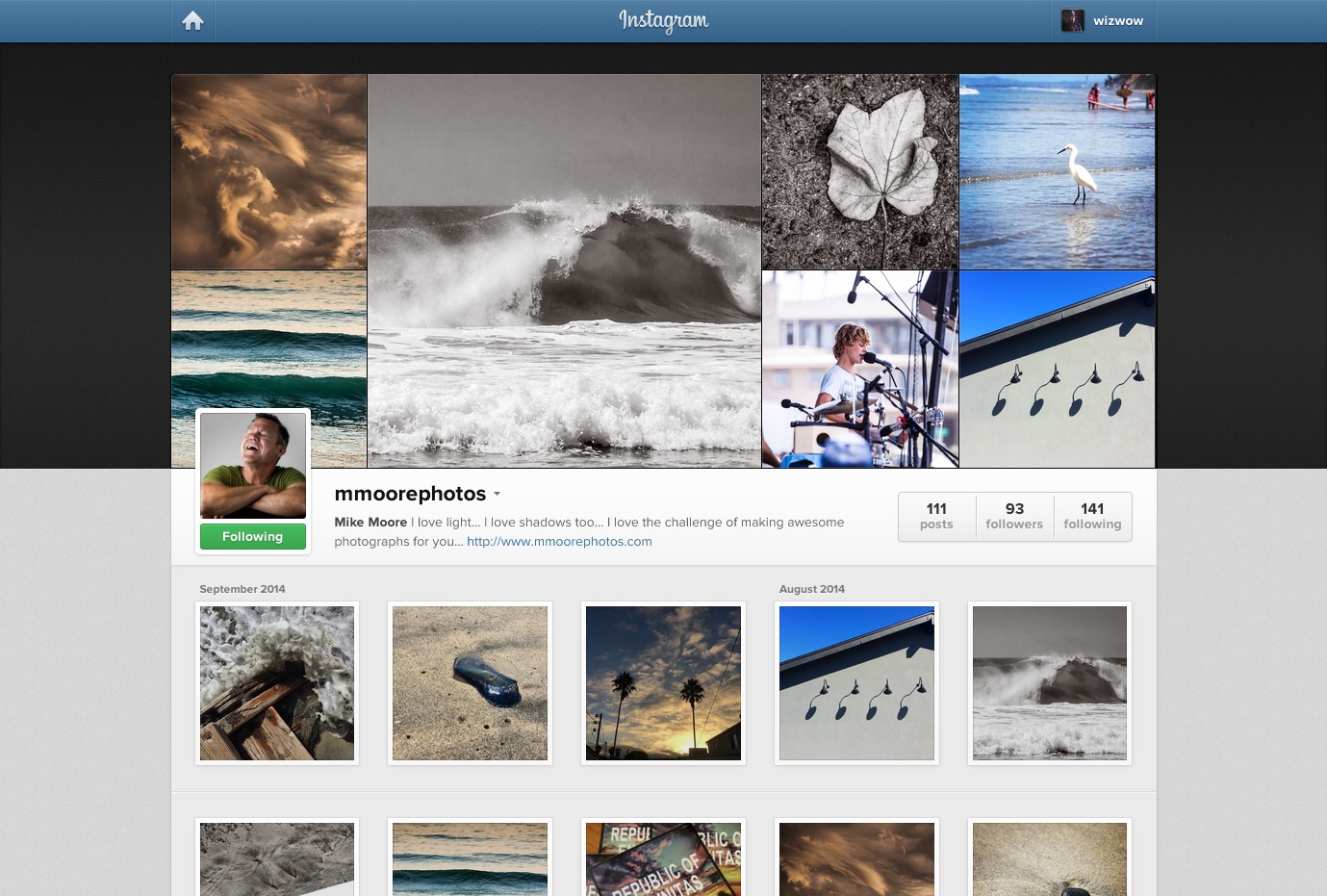
Task: Open the teal waves second-row thumbnail
Action: click(470, 858)
